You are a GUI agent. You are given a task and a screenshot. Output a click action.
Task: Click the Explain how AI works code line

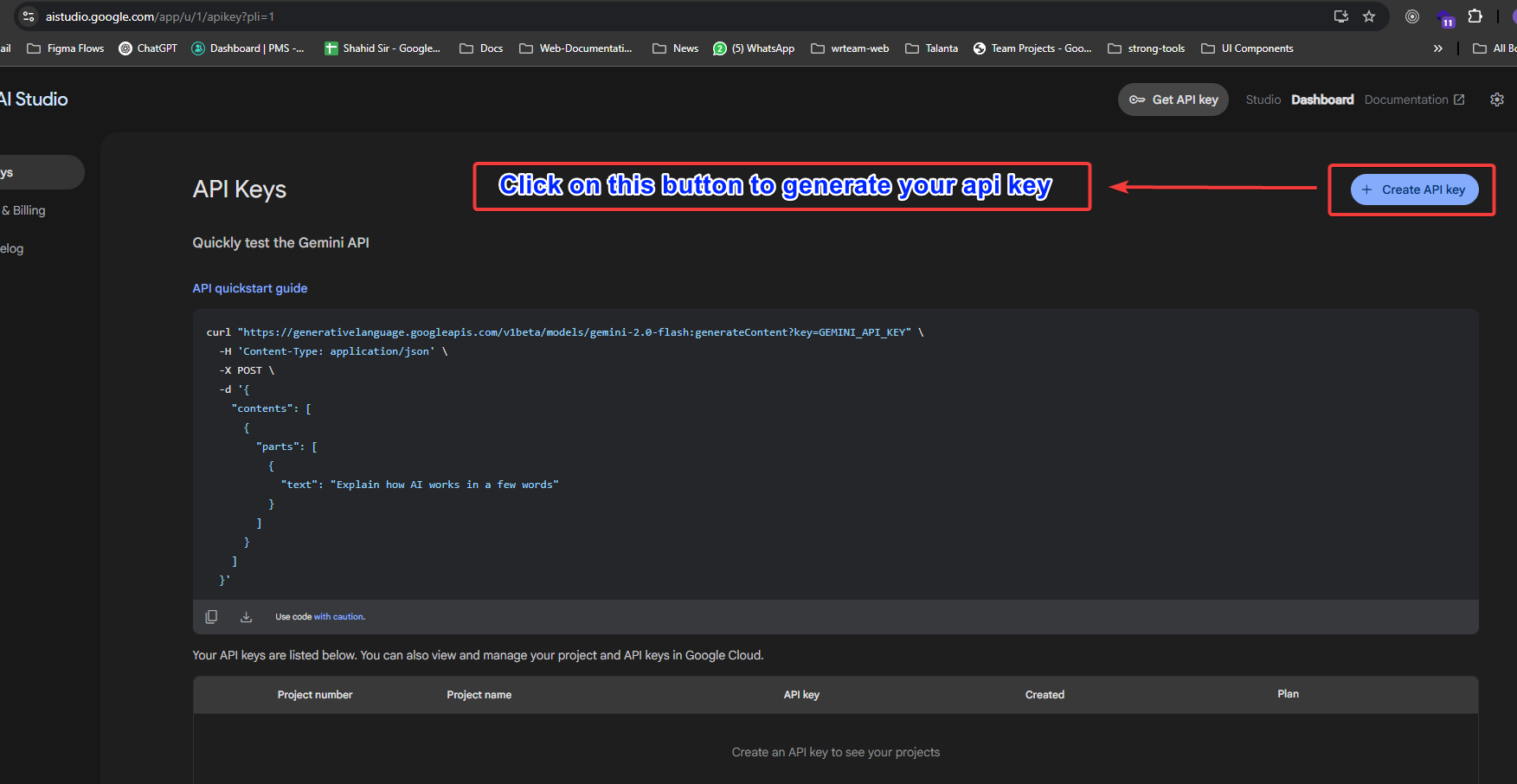[x=420, y=485]
